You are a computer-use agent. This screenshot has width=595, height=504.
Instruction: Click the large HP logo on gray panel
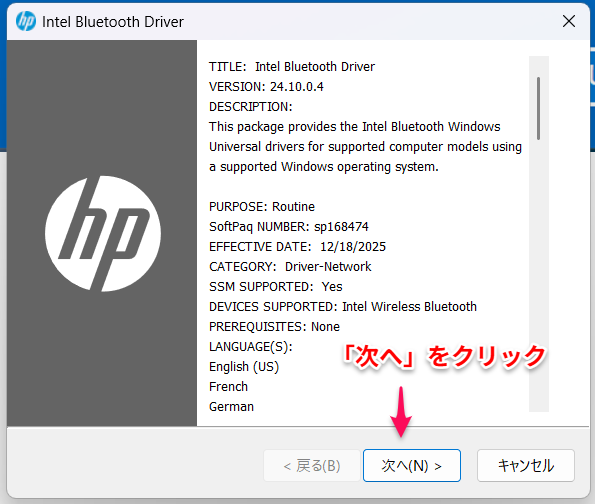pyautogui.click(x=103, y=234)
